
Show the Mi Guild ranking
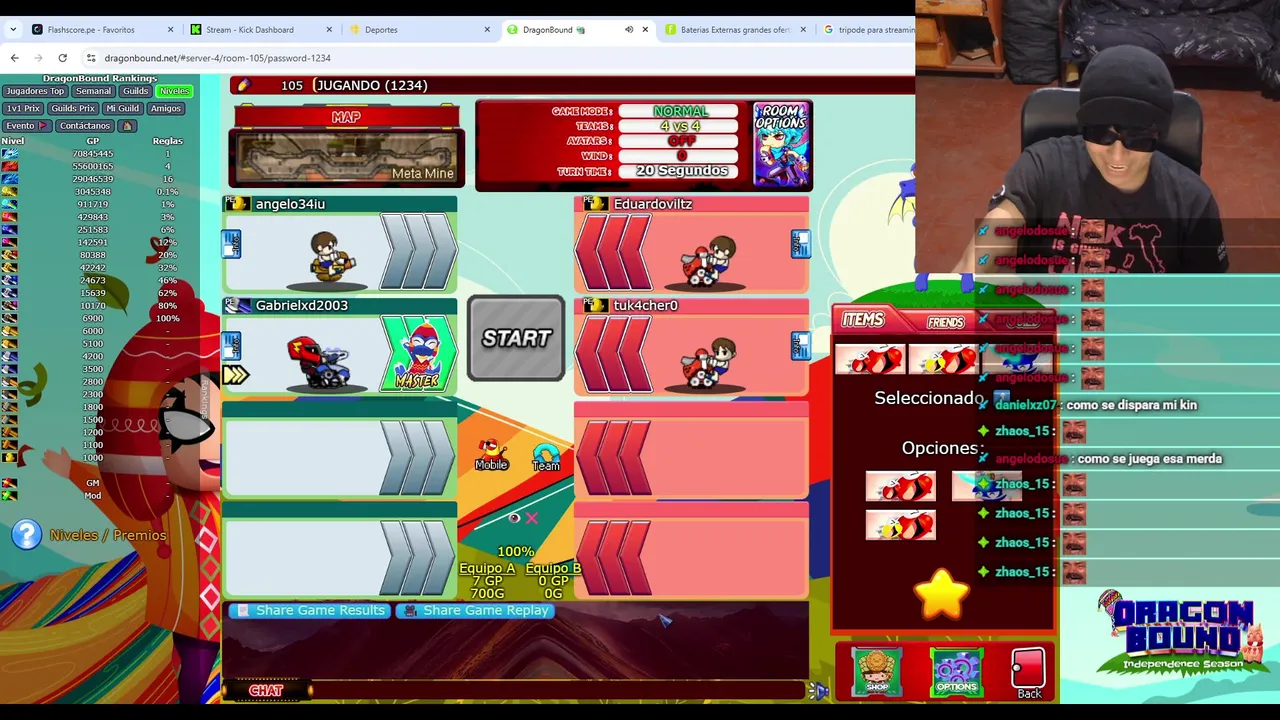(123, 108)
